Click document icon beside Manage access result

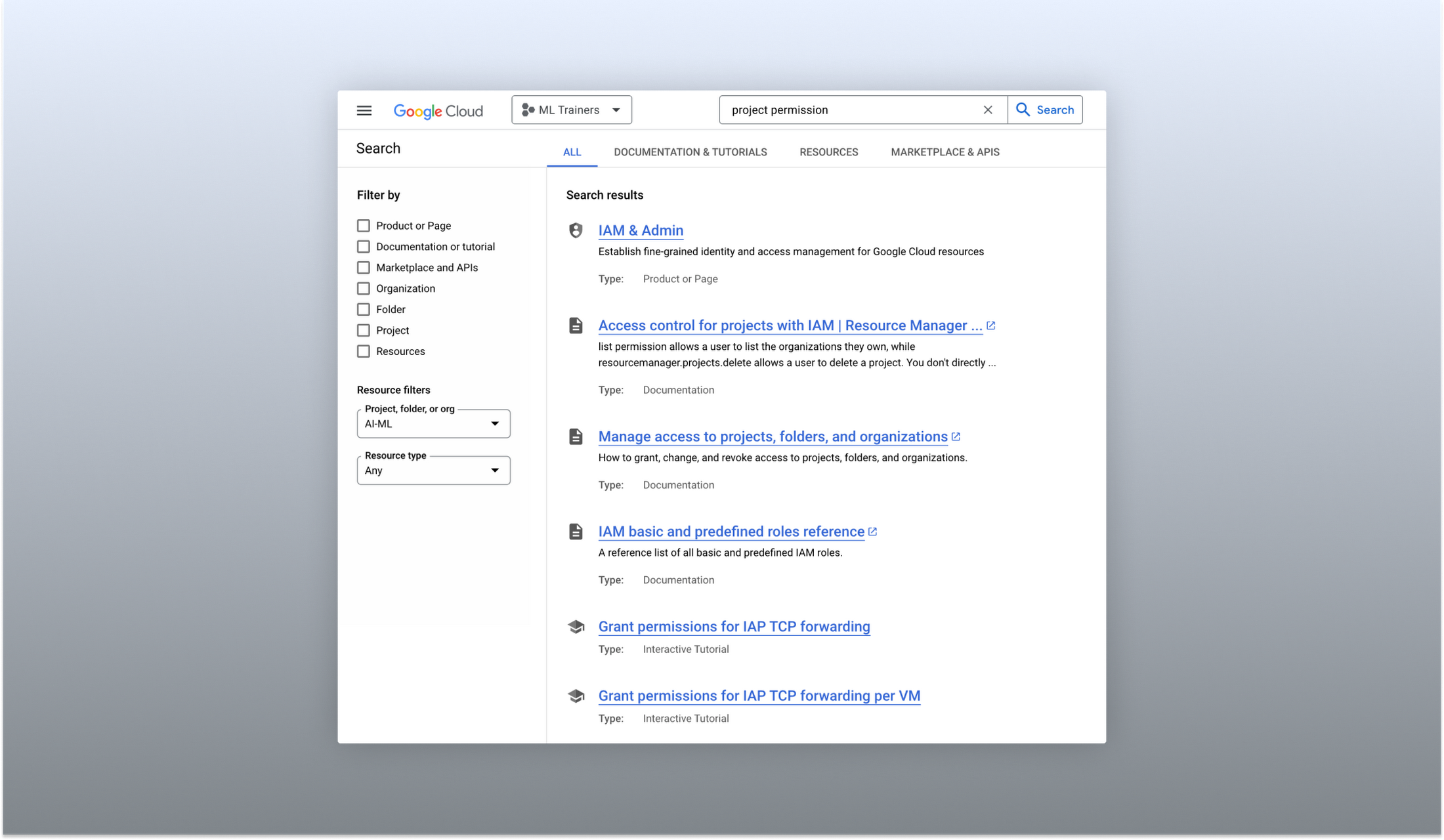click(576, 436)
